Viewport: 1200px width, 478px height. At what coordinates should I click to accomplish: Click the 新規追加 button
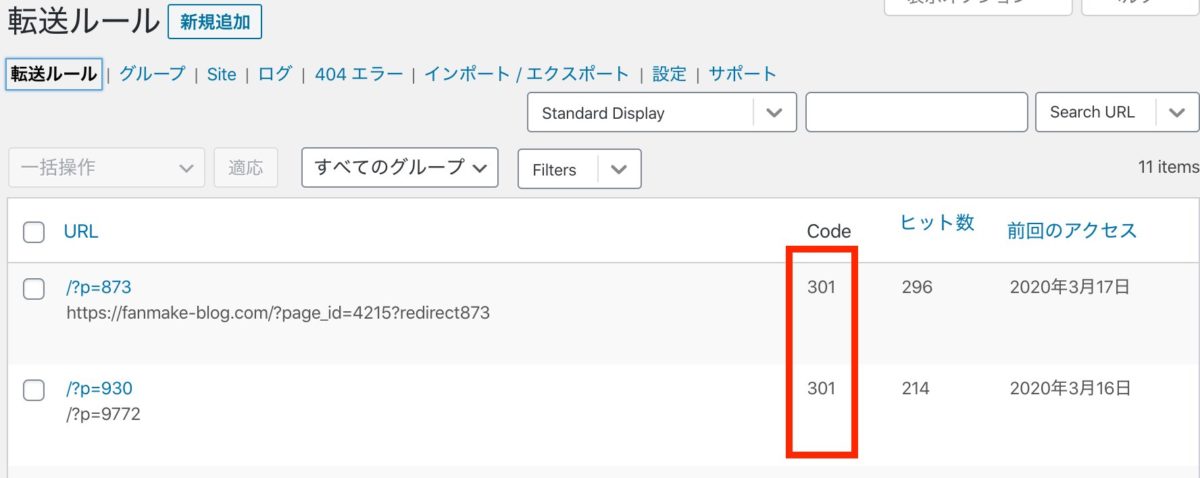coord(215,21)
